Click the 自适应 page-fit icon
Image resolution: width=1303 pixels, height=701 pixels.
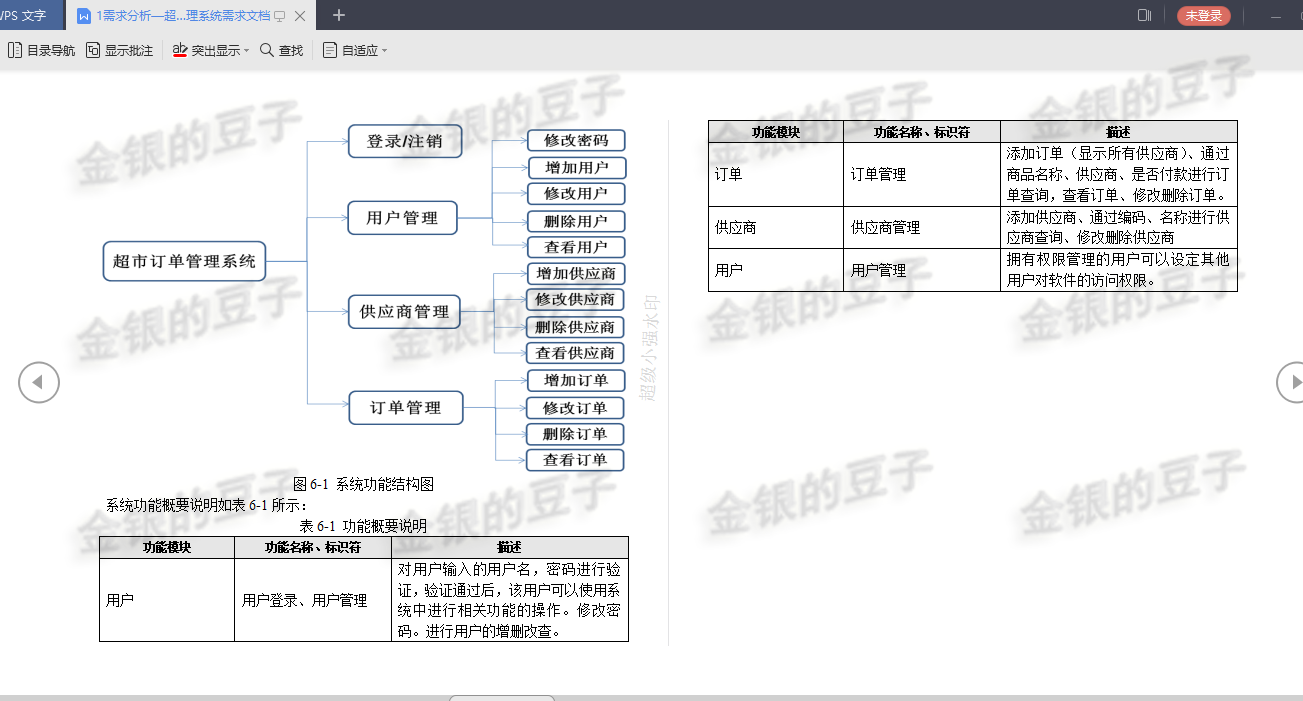330,49
